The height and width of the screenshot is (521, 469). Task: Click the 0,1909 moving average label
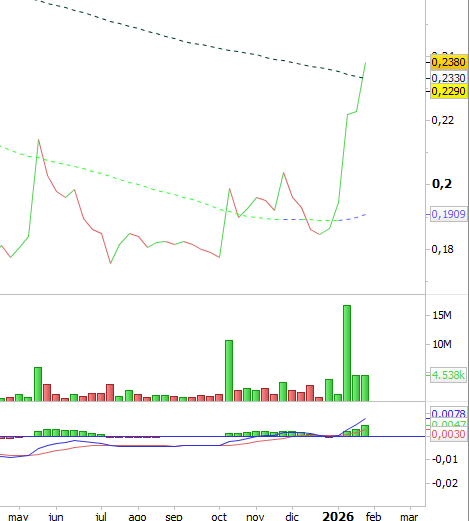point(448,214)
